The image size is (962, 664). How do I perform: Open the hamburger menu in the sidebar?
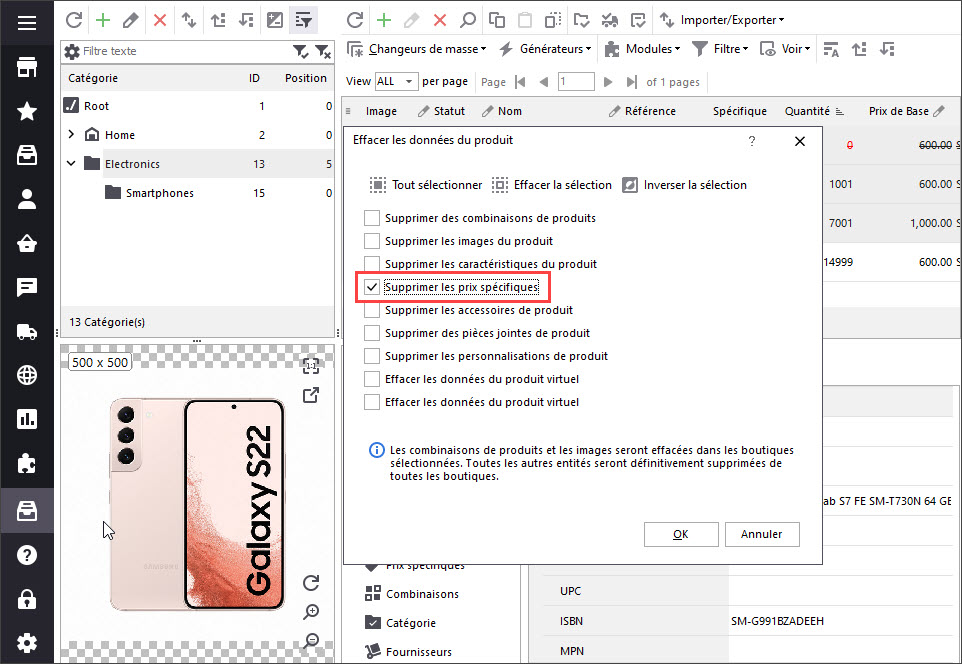tap(26, 23)
